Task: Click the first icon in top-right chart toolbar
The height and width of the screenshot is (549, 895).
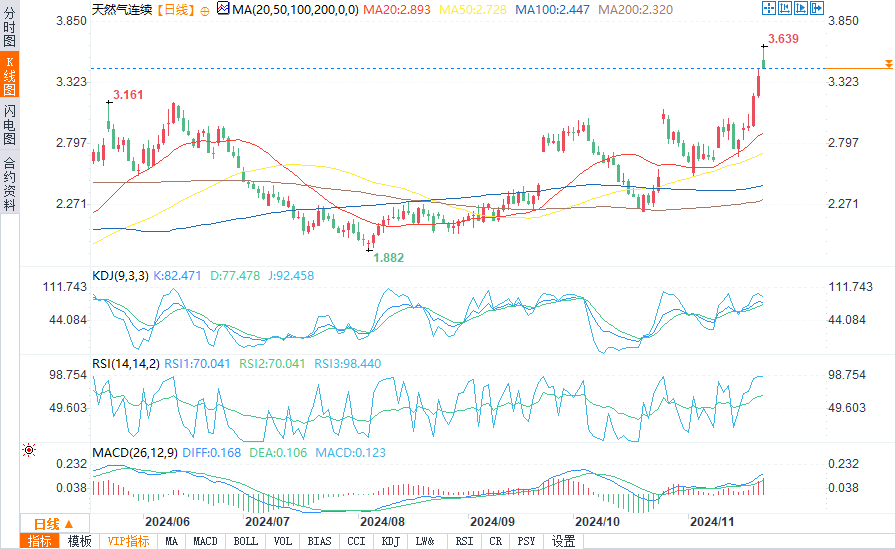Action: [x=769, y=8]
